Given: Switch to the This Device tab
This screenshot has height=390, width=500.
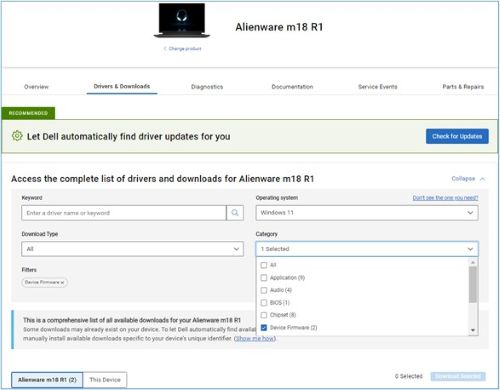Looking at the screenshot, I should (x=105, y=380).
